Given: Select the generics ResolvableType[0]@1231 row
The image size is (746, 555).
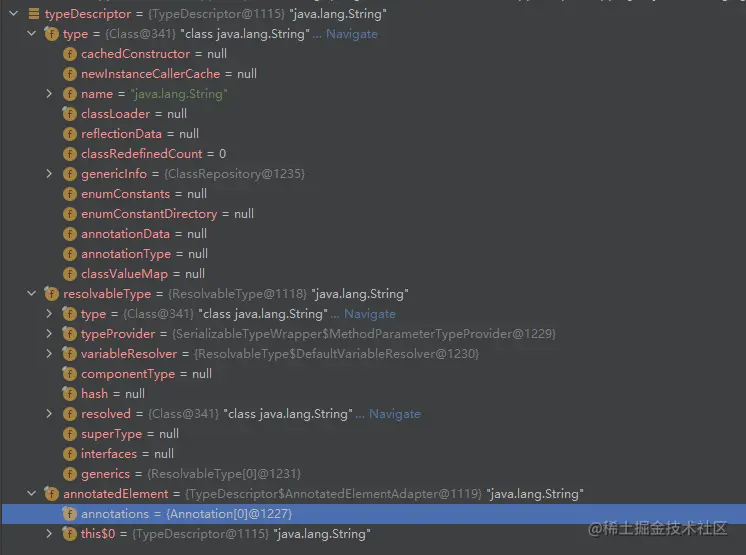Looking at the screenshot, I should (373, 473).
